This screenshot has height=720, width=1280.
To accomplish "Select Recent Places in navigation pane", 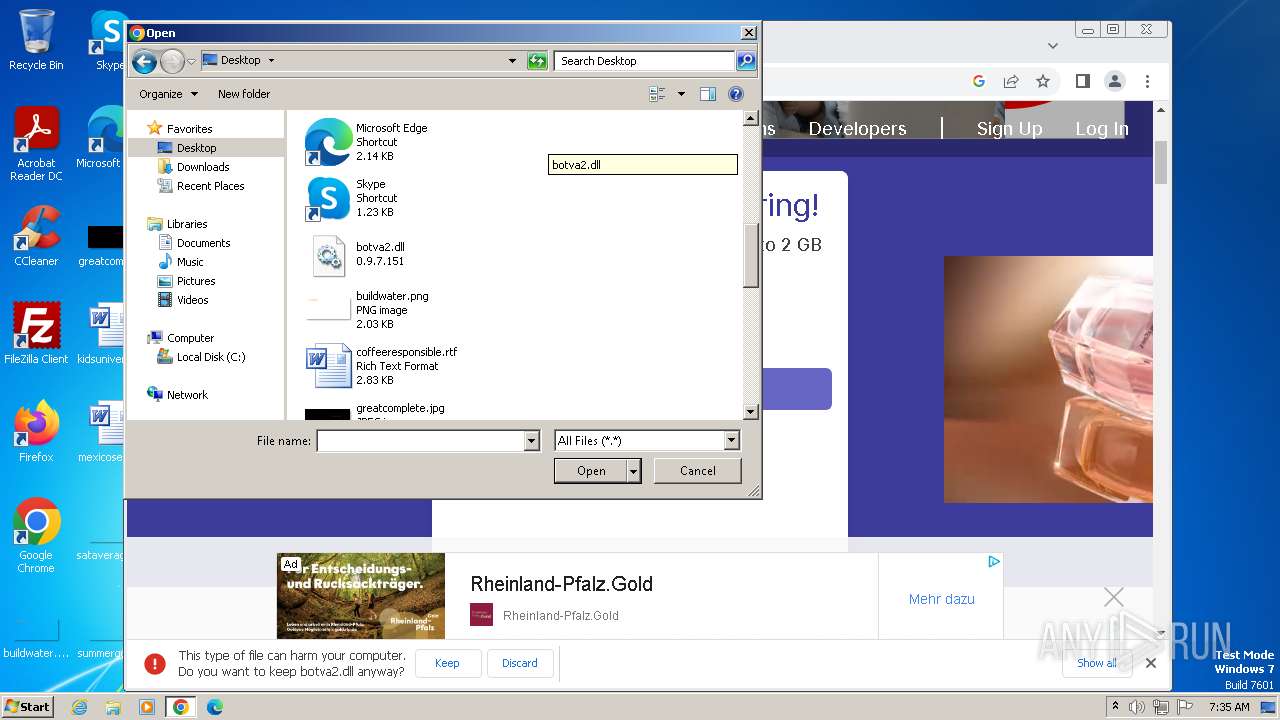I will [x=210, y=186].
